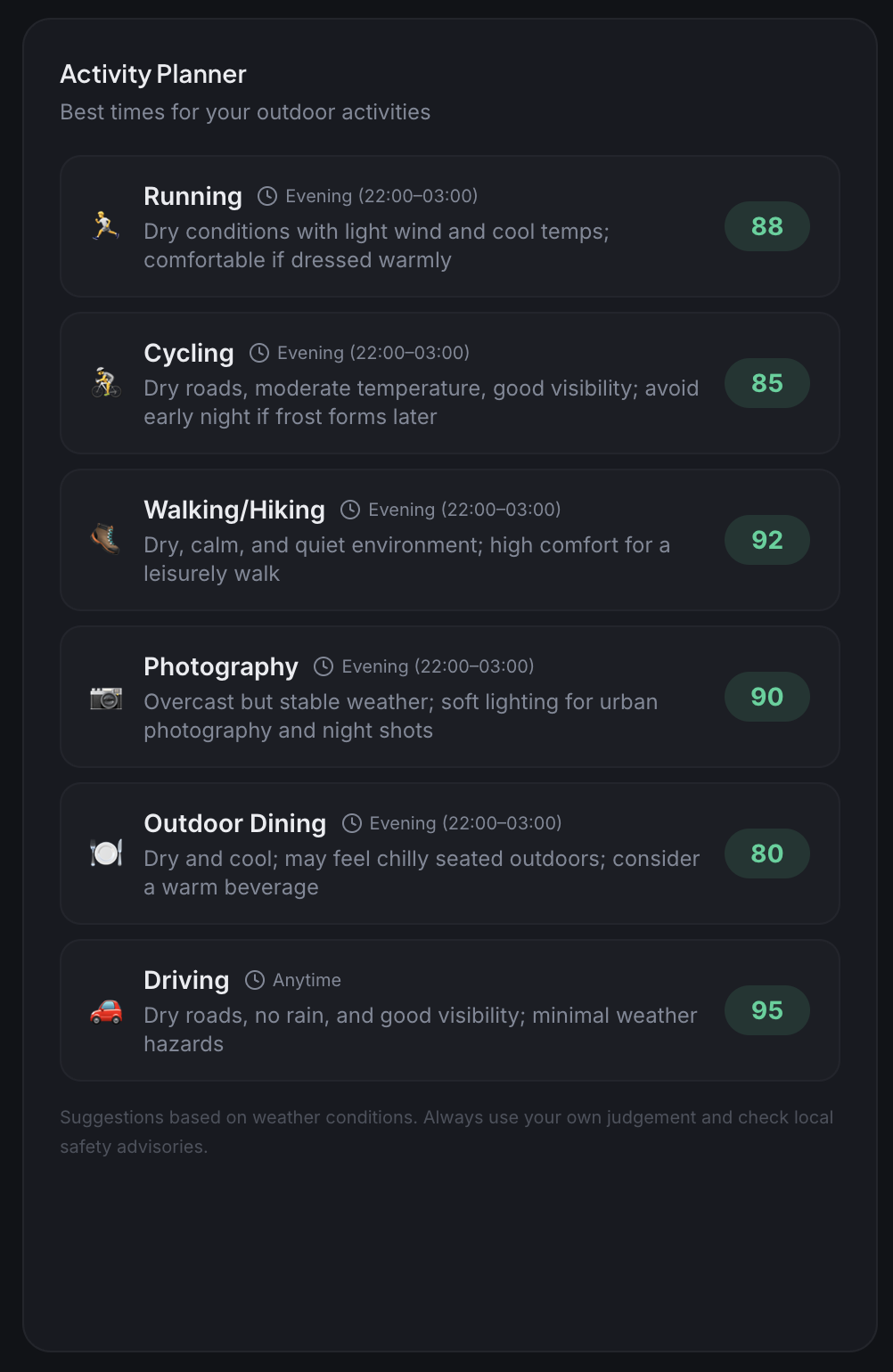
Task: Click the Driving activity title
Action: coord(187,980)
